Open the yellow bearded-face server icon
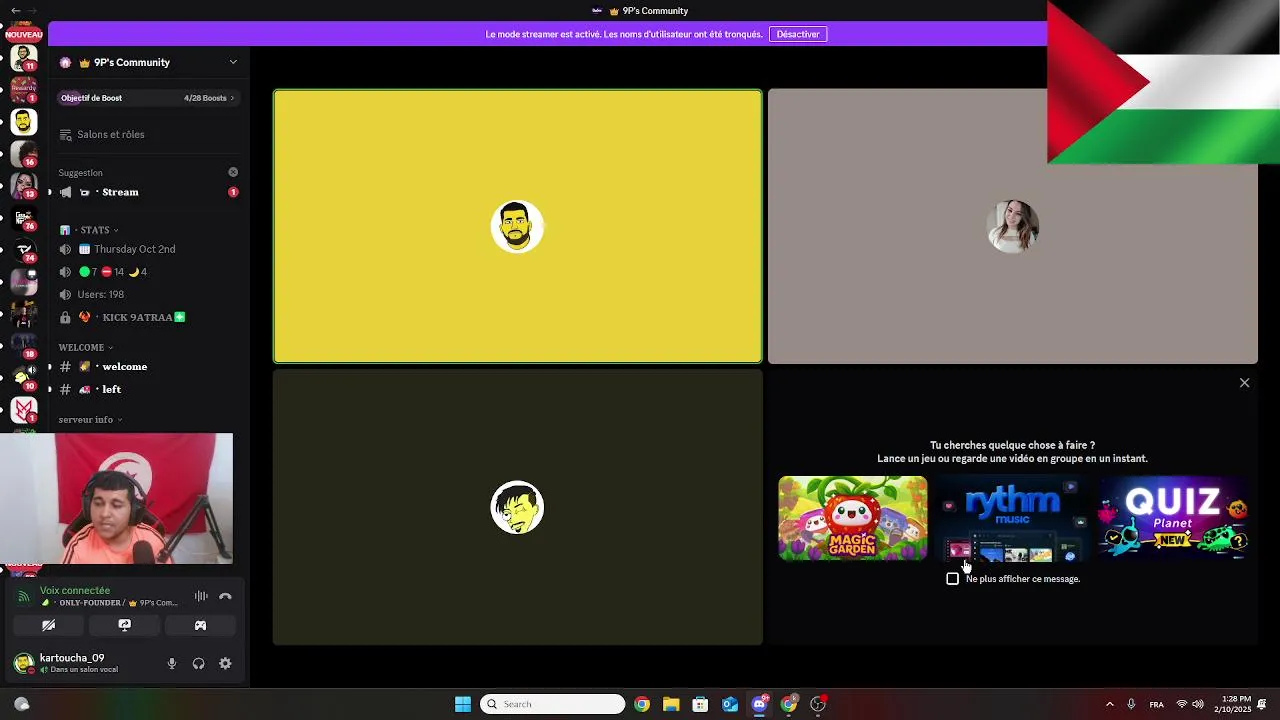This screenshot has width=1280, height=720. coord(24,121)
